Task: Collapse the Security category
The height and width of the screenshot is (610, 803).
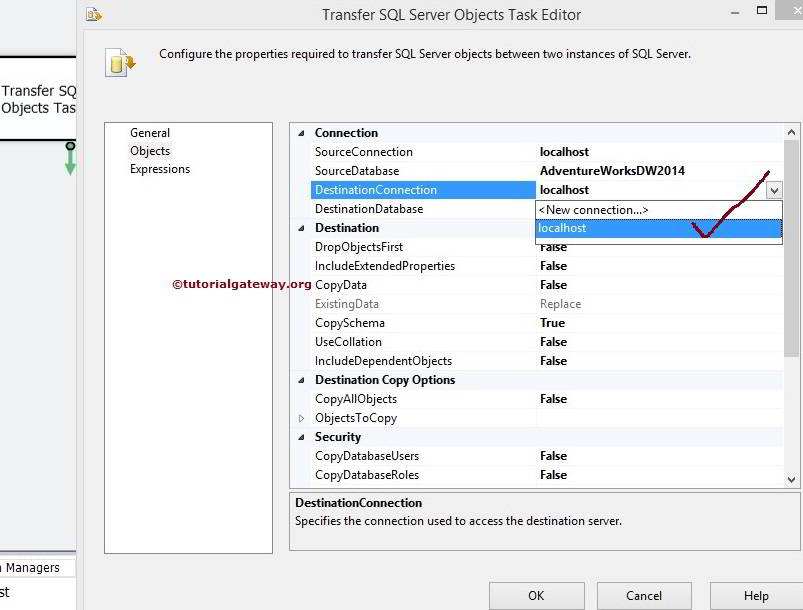Action: point(302,436)
